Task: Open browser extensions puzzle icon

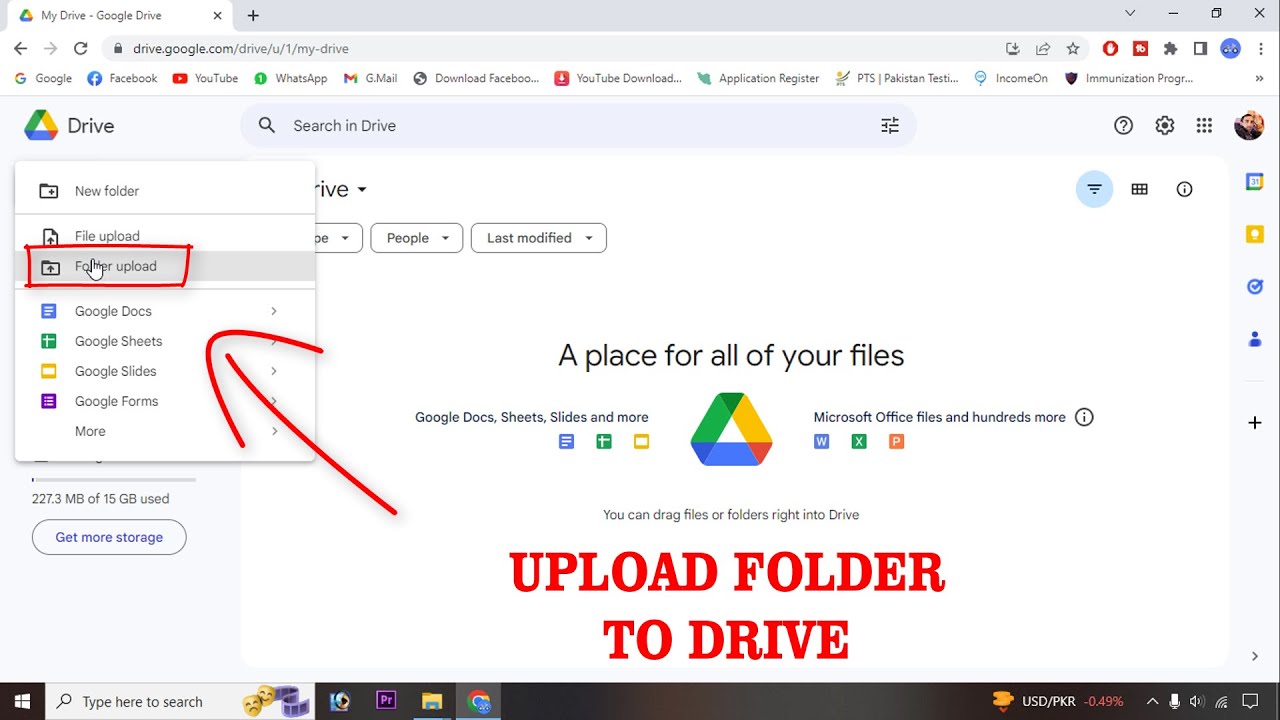Action: point(1171,48)
